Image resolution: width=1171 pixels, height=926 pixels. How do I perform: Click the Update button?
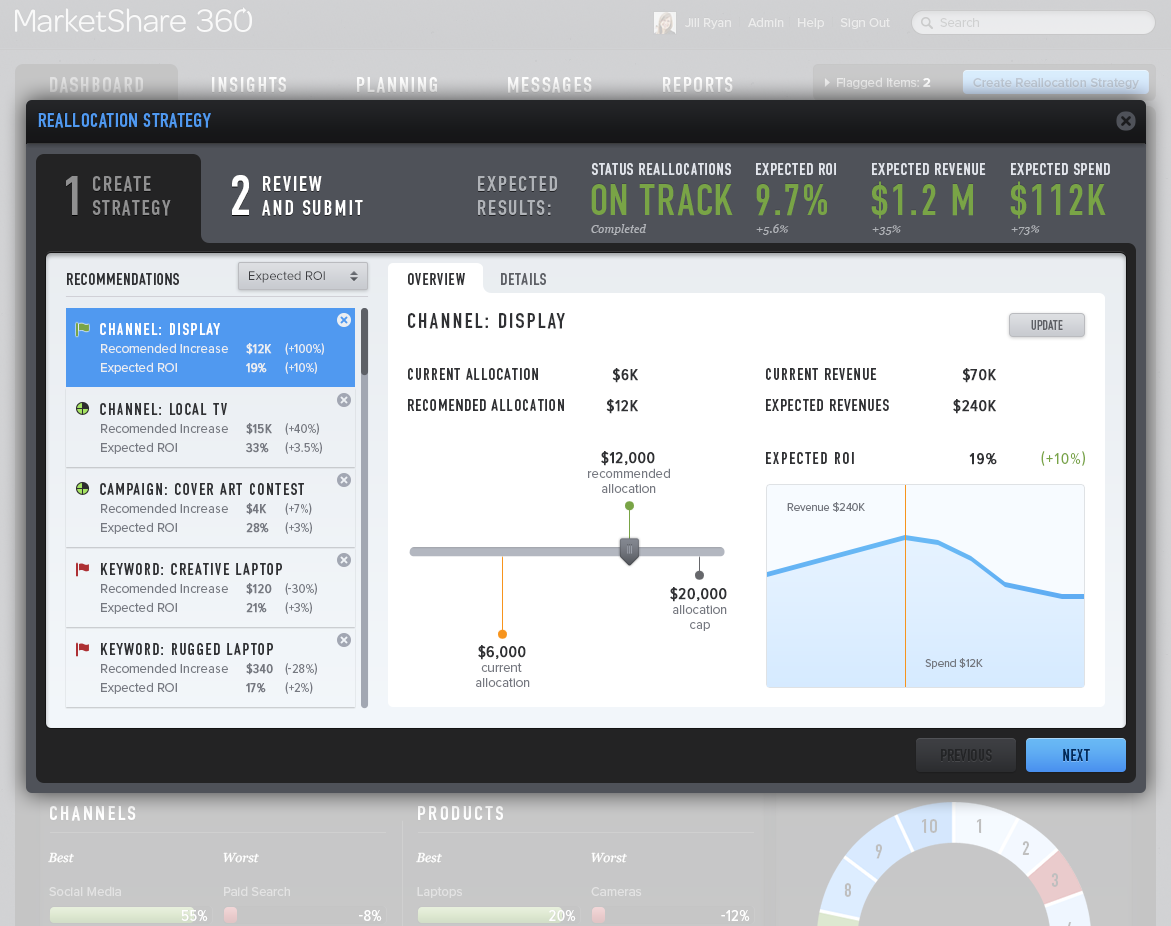pos(1046,325)
